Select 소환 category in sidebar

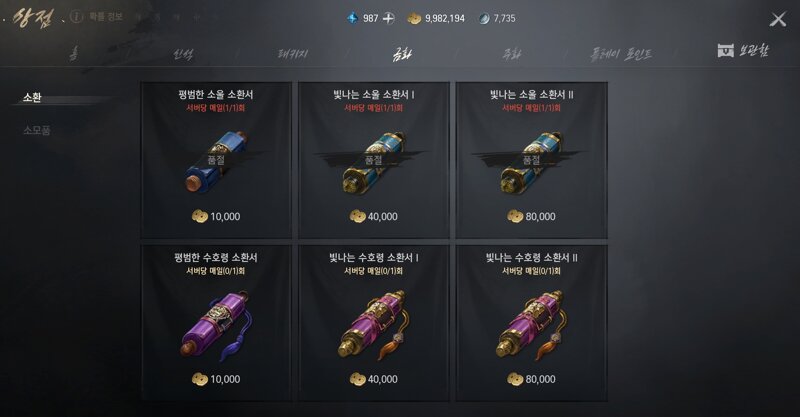coord(32,97)
